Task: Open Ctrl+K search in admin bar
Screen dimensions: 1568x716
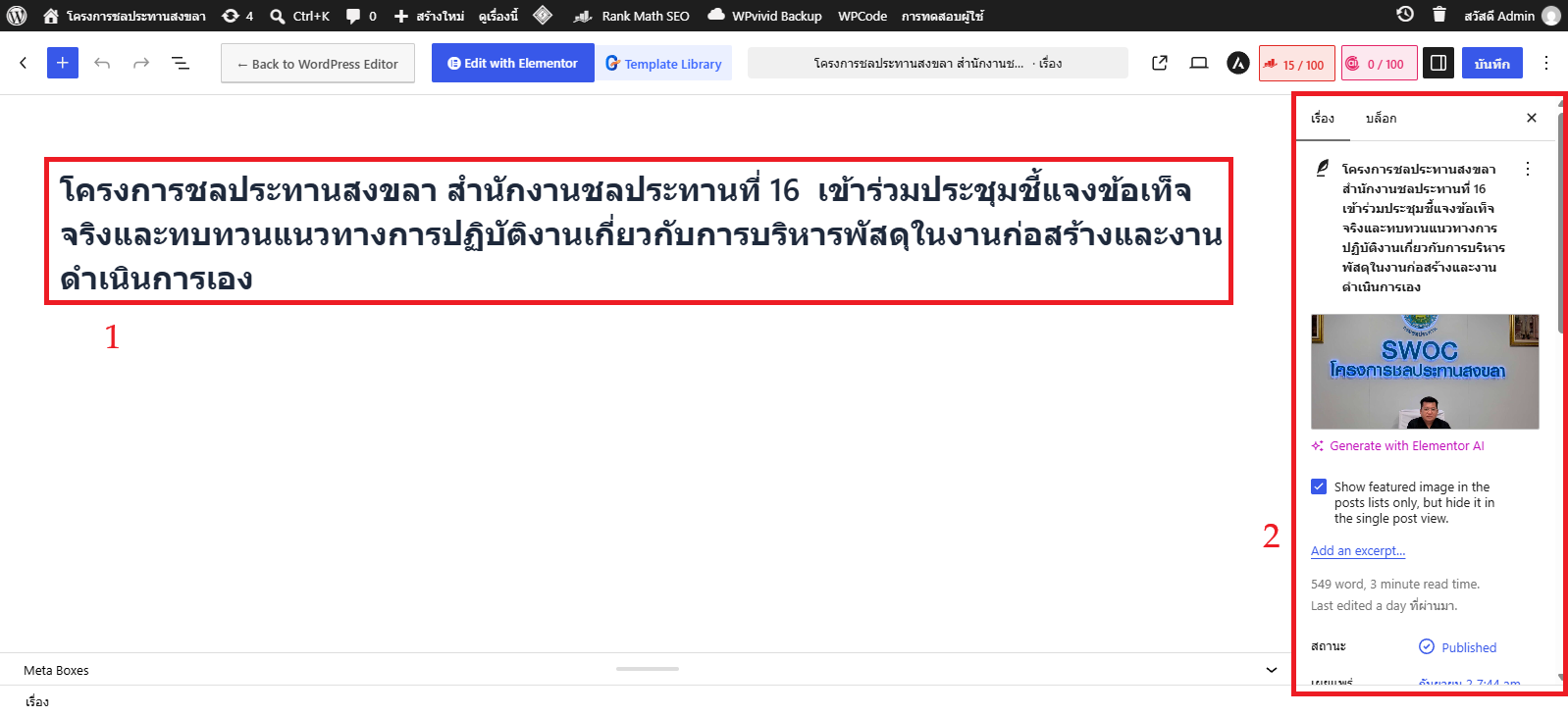Action: click(300, 16)
